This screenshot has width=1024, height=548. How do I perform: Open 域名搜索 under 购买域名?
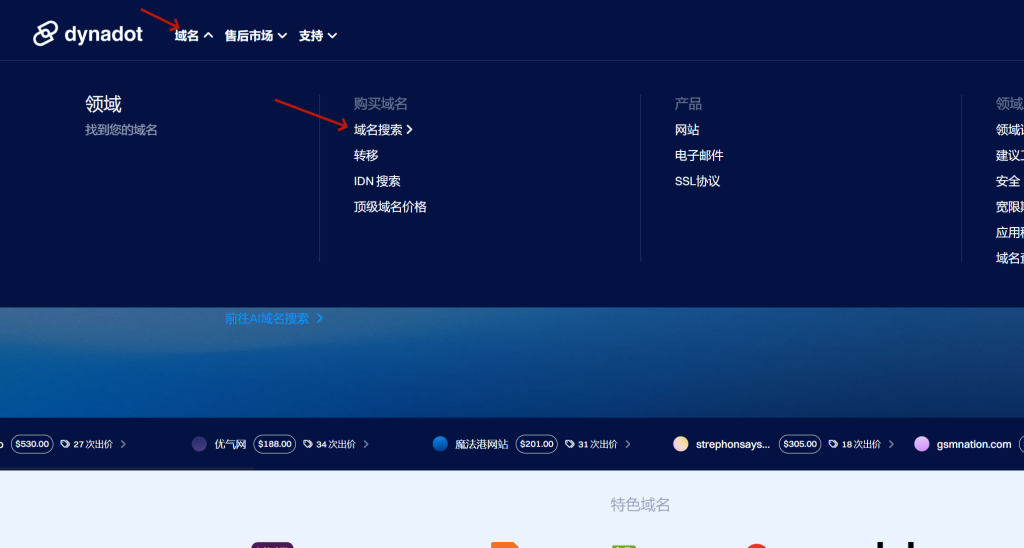[378, 130]
